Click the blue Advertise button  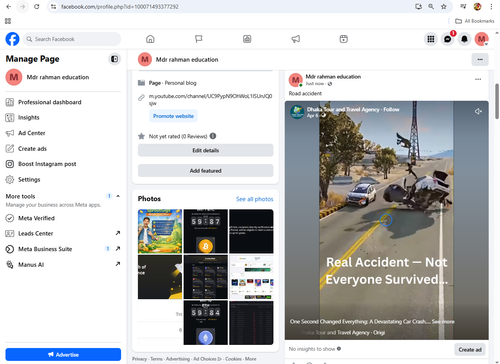(63, 354)
